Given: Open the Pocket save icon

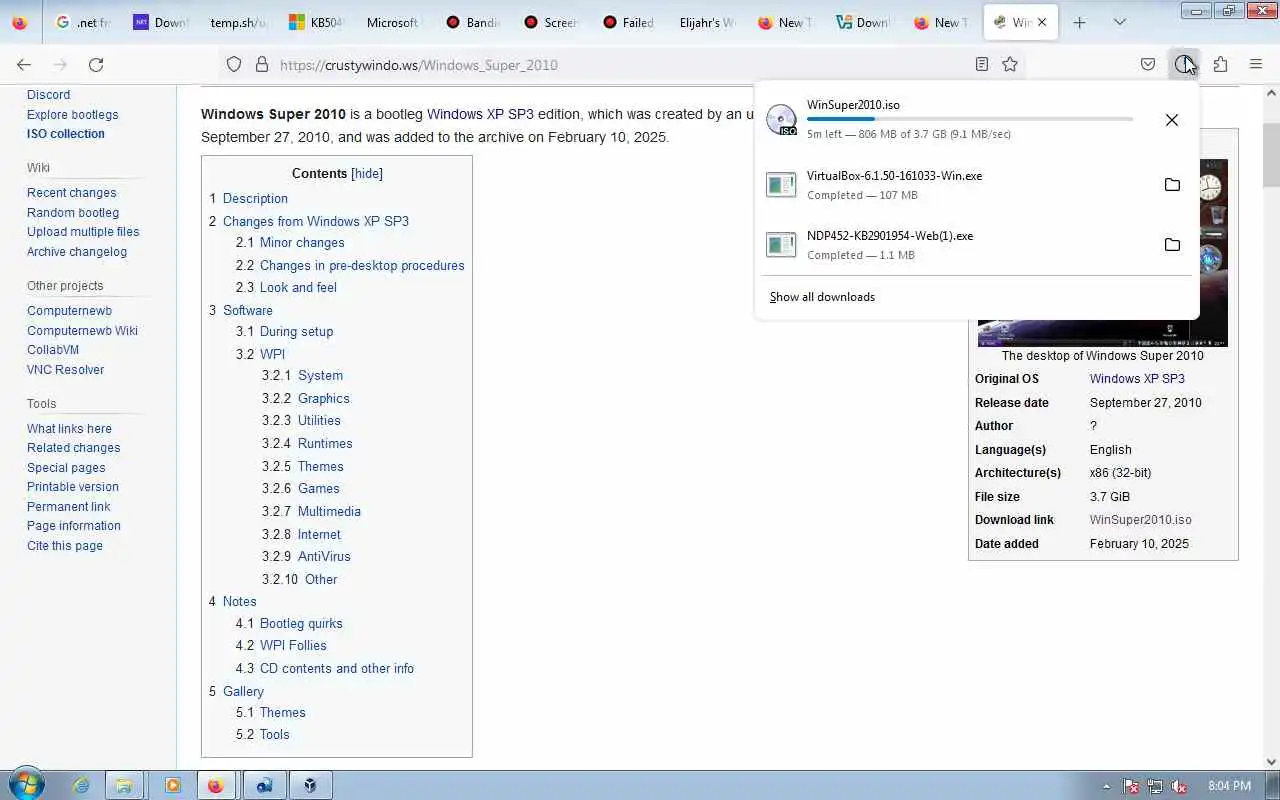Looking at the screenshot, I should (1148, 64).
